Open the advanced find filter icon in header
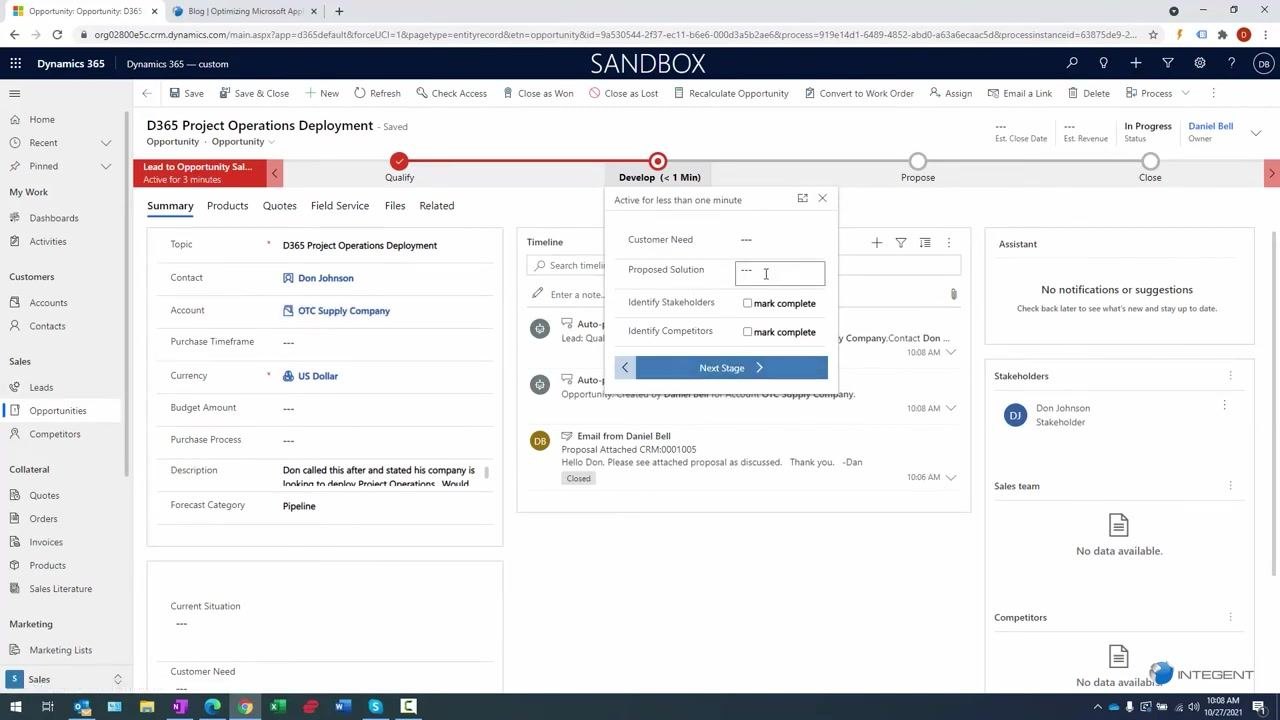This screenshot has height=720, width=1280. (1168, 63)
